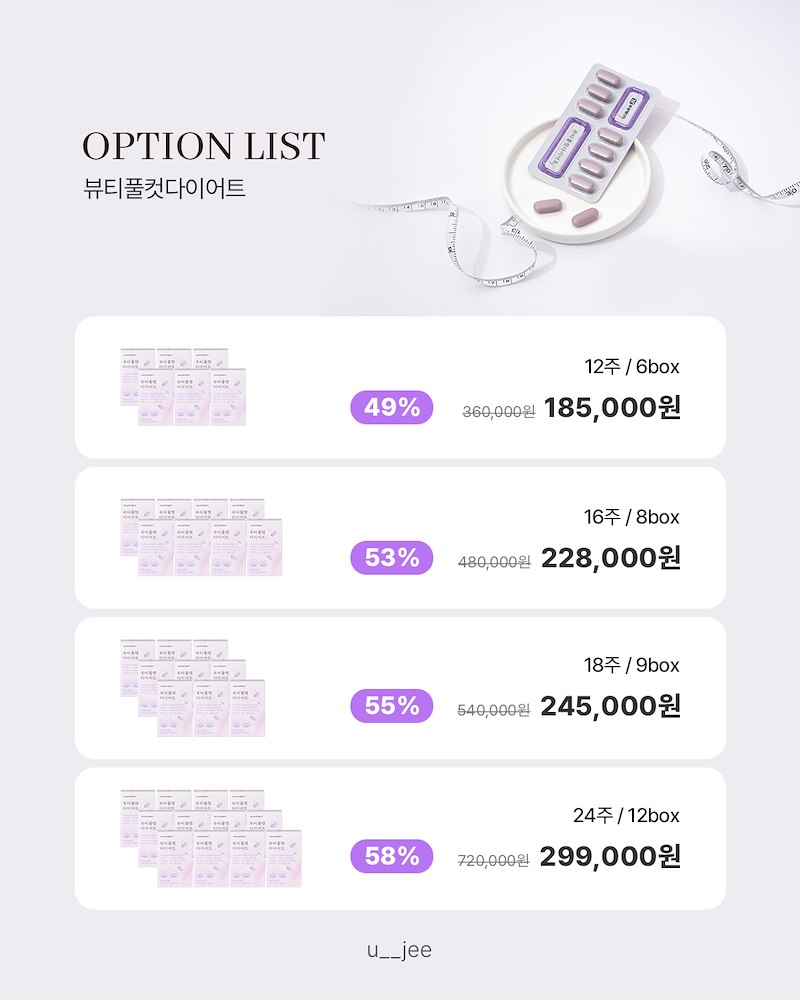Viewport: 800px width, 1000px height.
Task: Click the 12box product boxes image
Action: [201, 838]
